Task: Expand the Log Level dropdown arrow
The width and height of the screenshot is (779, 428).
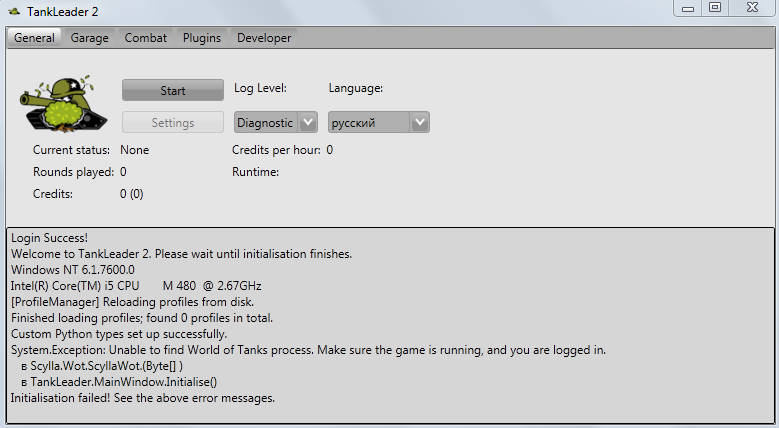Action: (308, 122)
